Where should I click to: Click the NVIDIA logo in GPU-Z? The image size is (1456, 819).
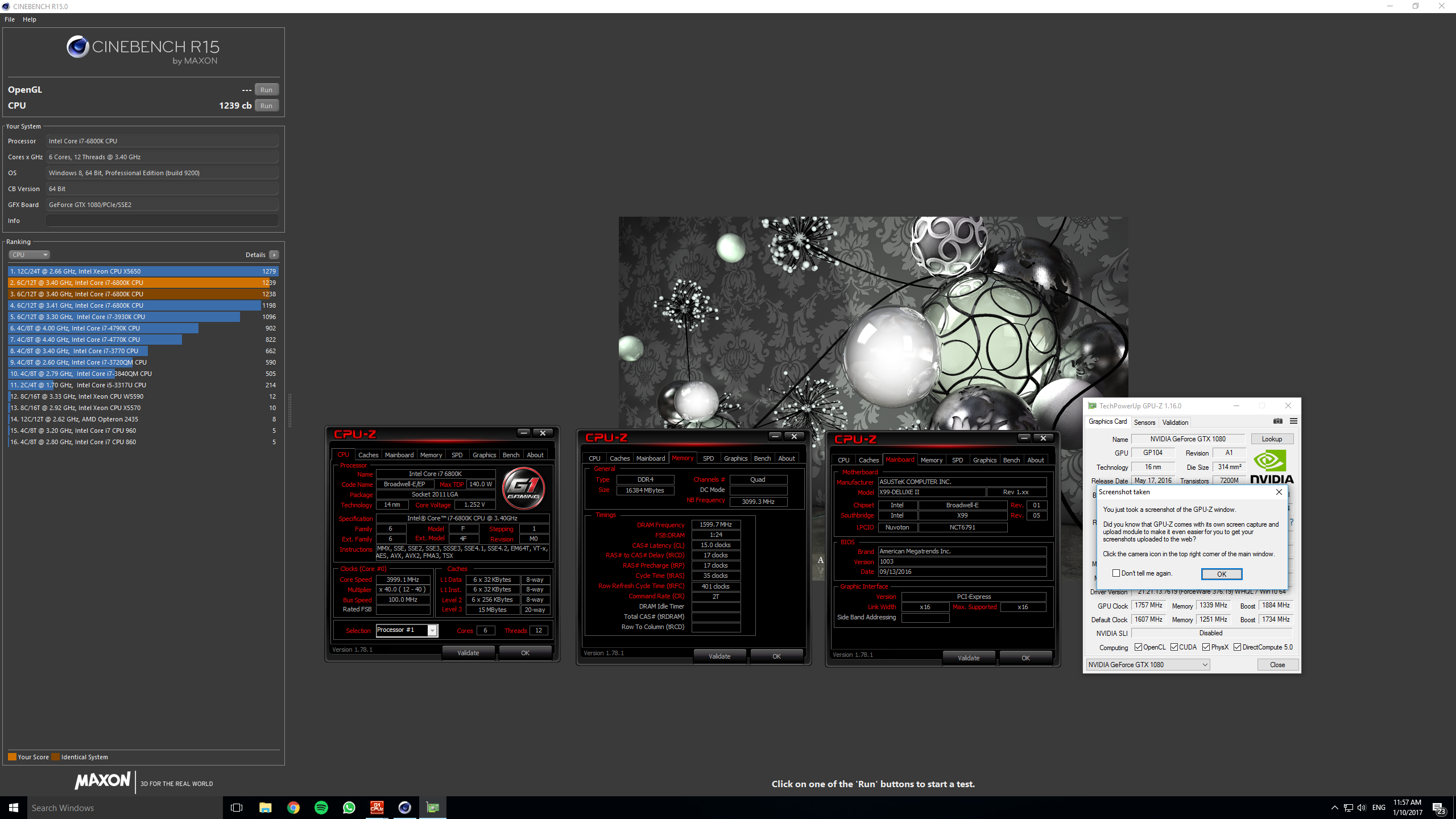coord(1272,466)
